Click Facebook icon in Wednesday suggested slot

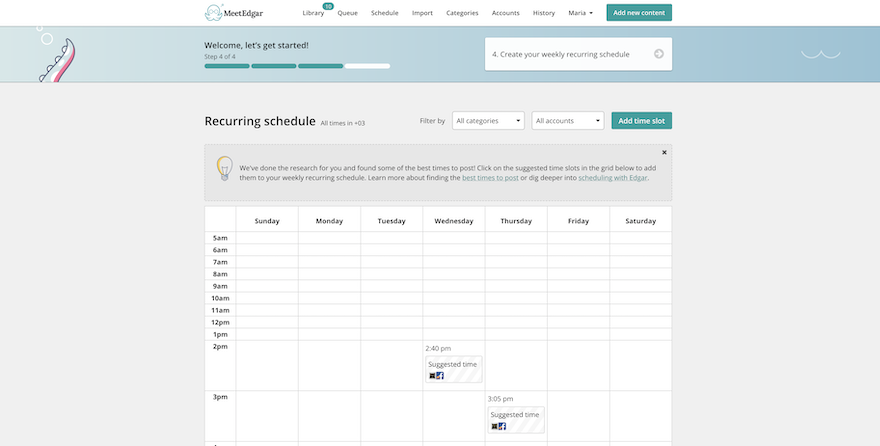(x=440, y=376)
